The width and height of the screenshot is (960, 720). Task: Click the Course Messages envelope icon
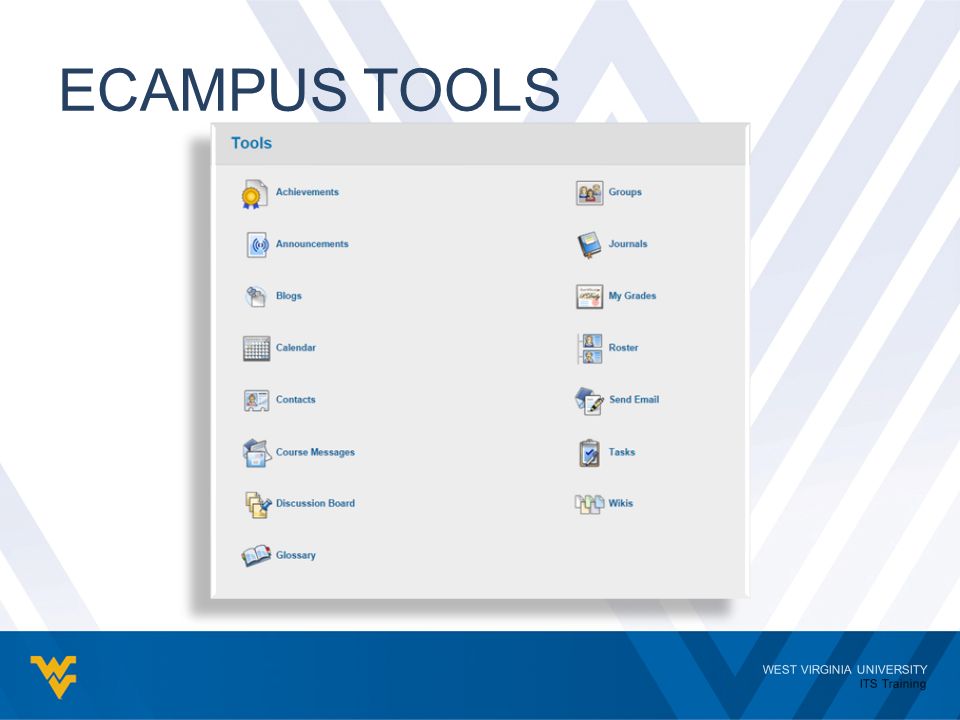(257, 453)
